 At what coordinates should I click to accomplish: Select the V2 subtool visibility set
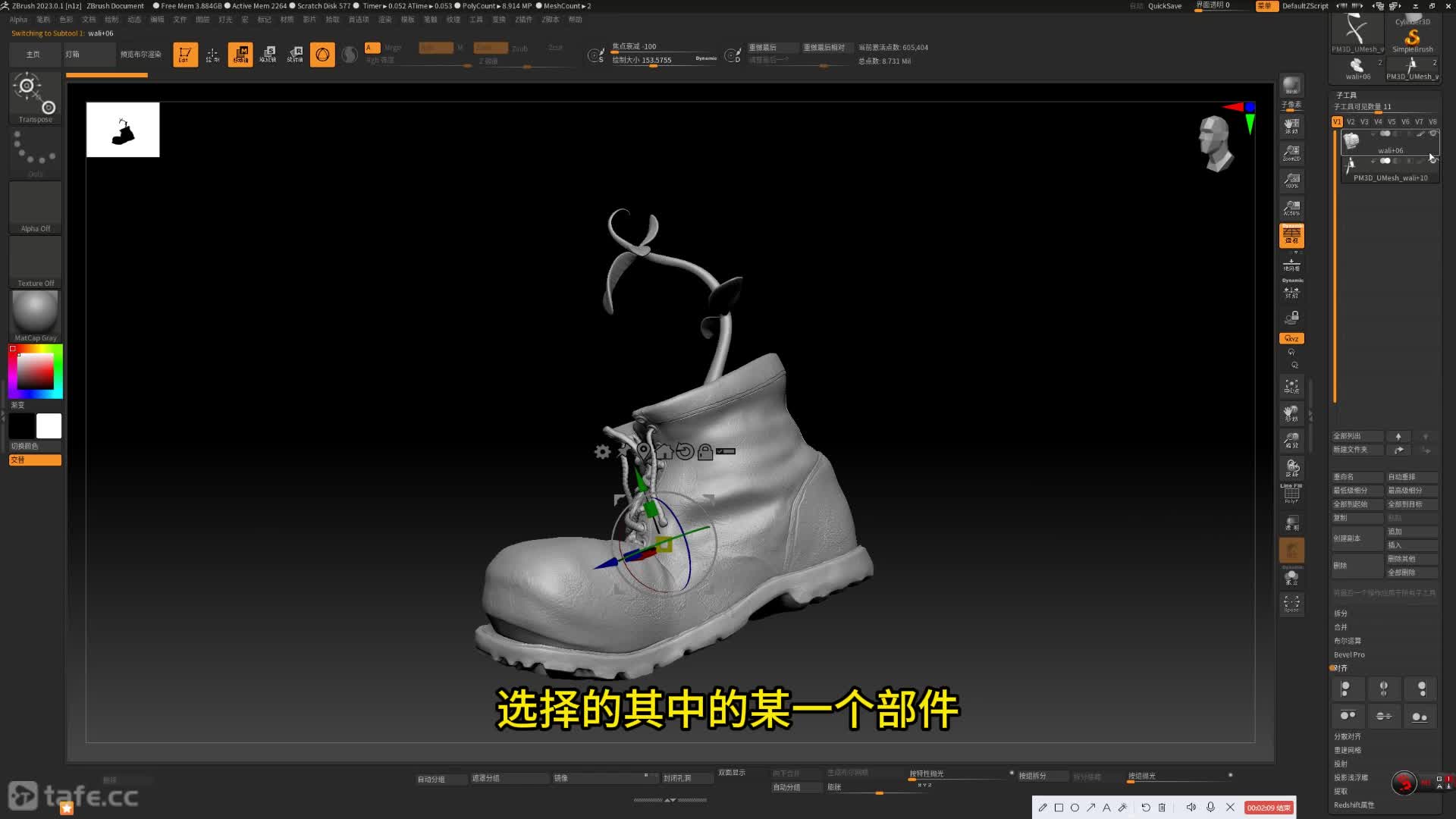tap(1351, 122)
